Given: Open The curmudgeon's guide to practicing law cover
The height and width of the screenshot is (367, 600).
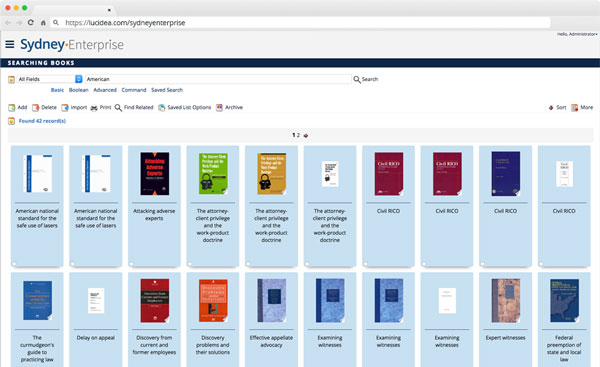Looking at the screenshot, I should point(38,300).
